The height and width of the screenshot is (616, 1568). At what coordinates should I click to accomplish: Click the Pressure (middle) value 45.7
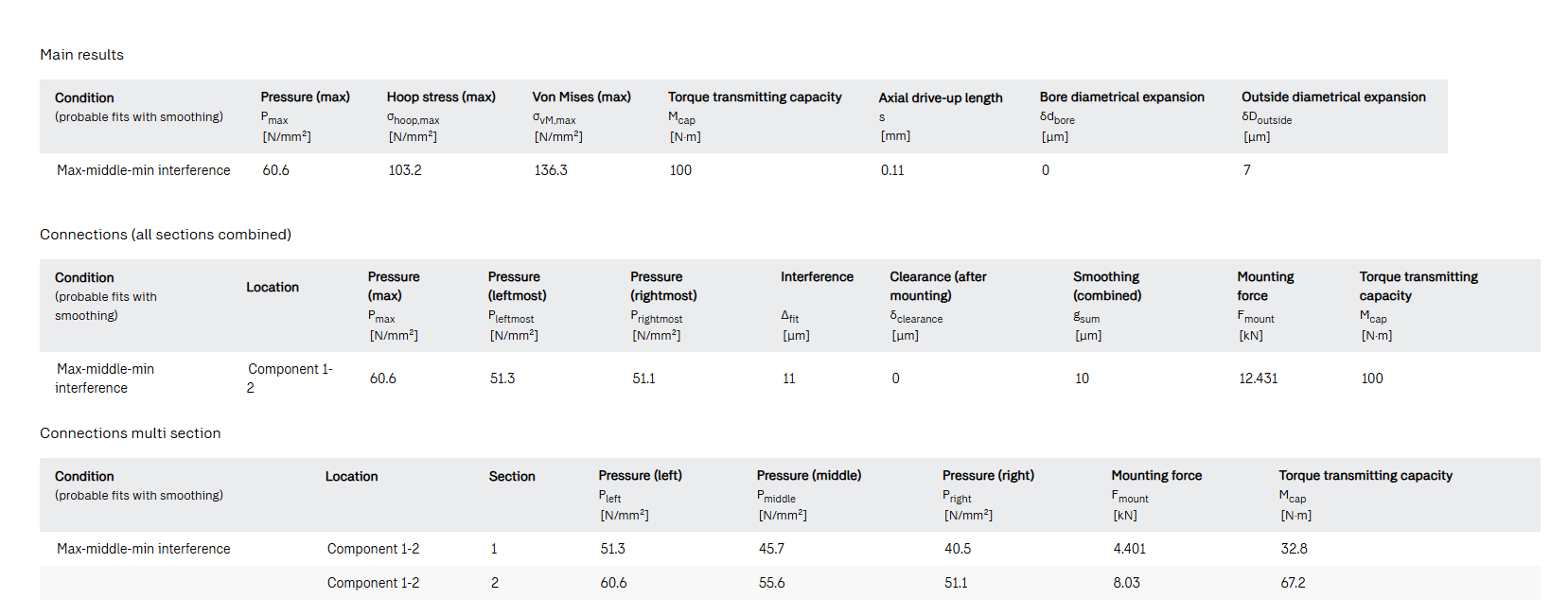pyautogui.click(x=771, y=549)
